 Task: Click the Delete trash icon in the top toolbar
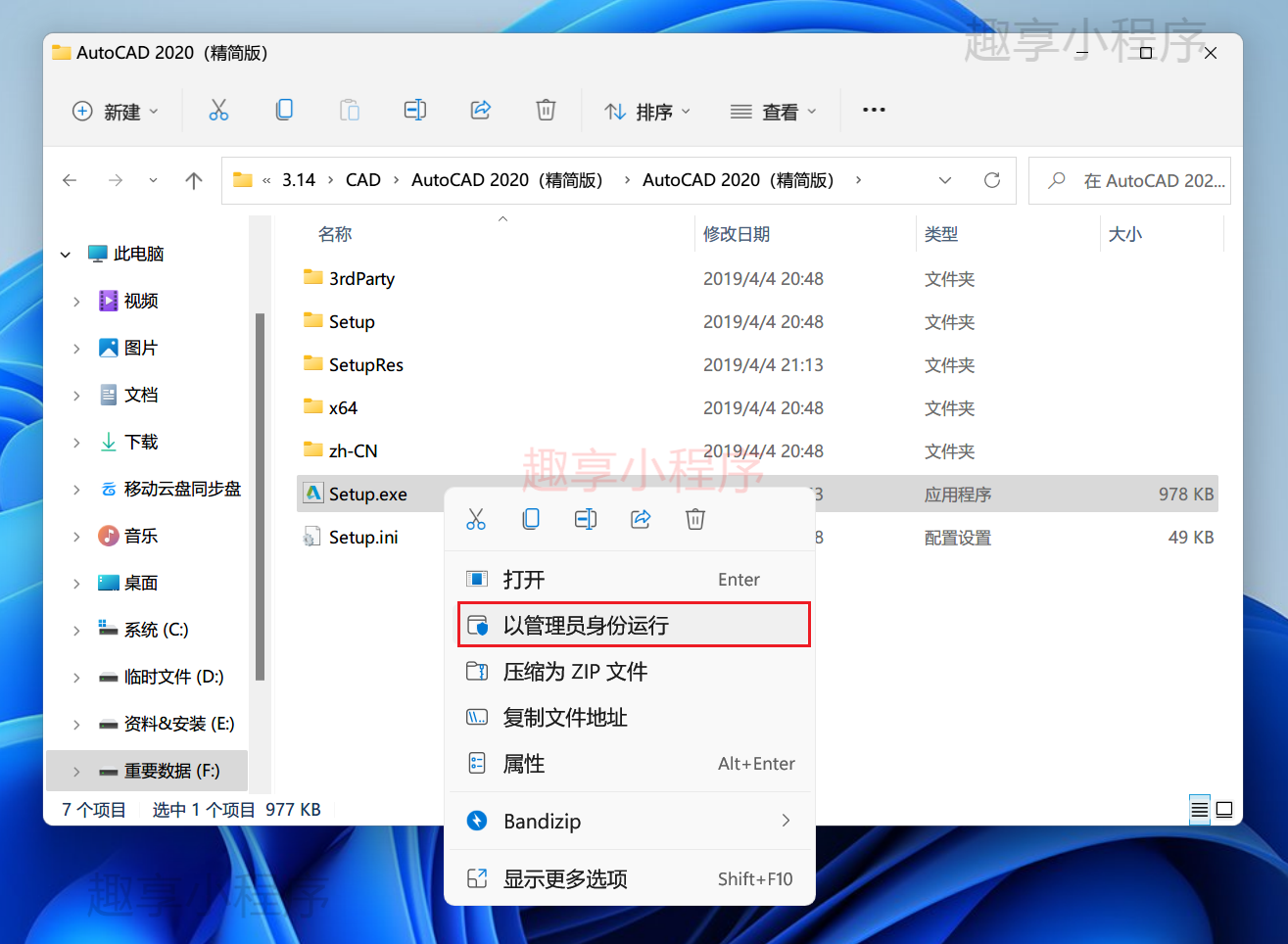pos(547,111)
